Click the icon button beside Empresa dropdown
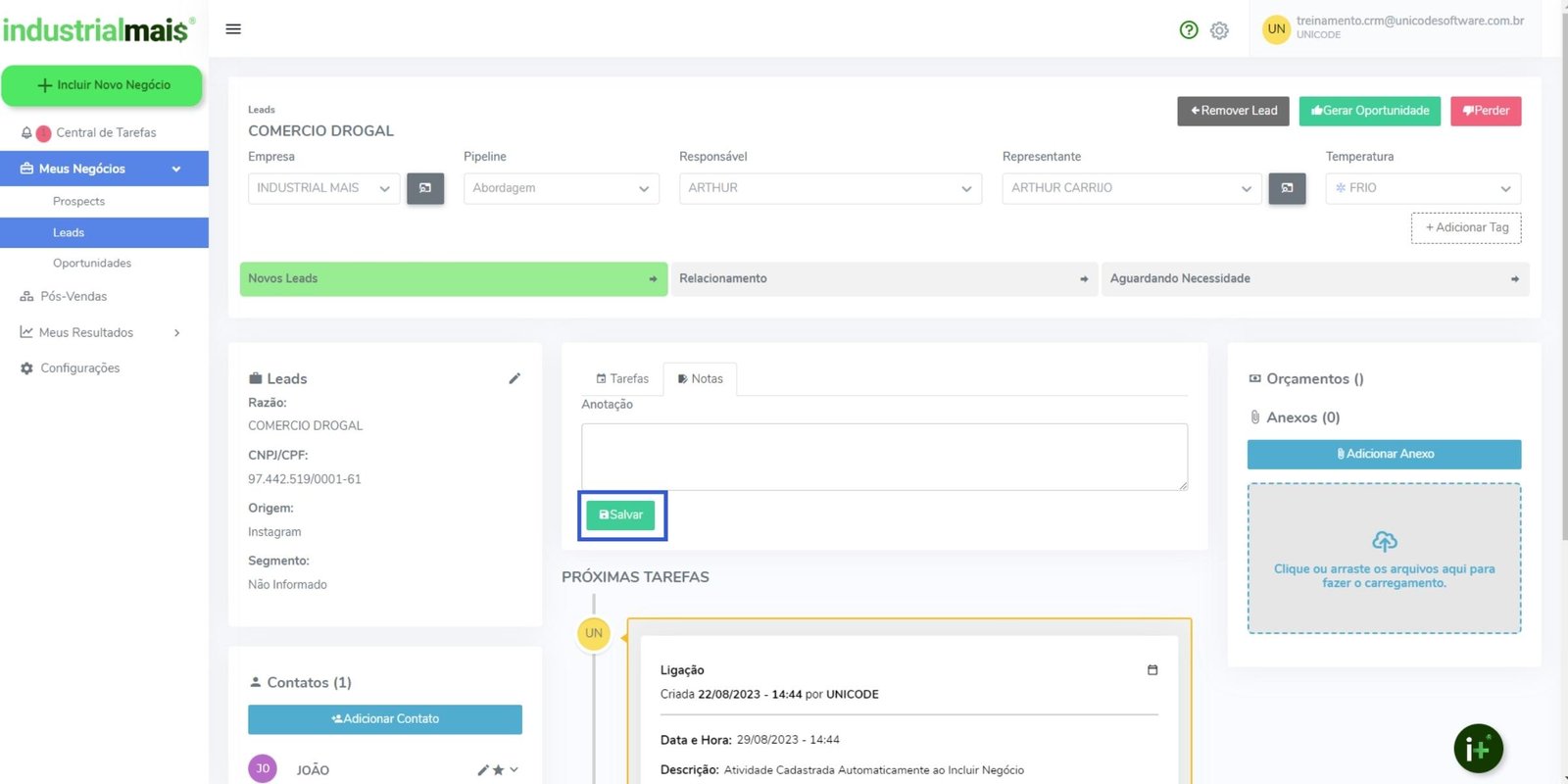This screenshot has width=1568, height=784. pyautogui.click(x=425, y=188)
